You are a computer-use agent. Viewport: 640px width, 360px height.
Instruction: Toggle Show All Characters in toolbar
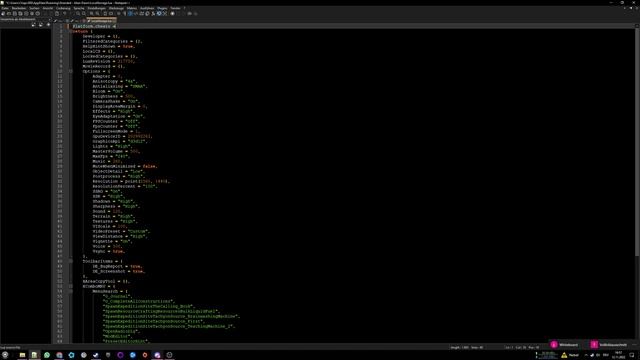point(124,13)
